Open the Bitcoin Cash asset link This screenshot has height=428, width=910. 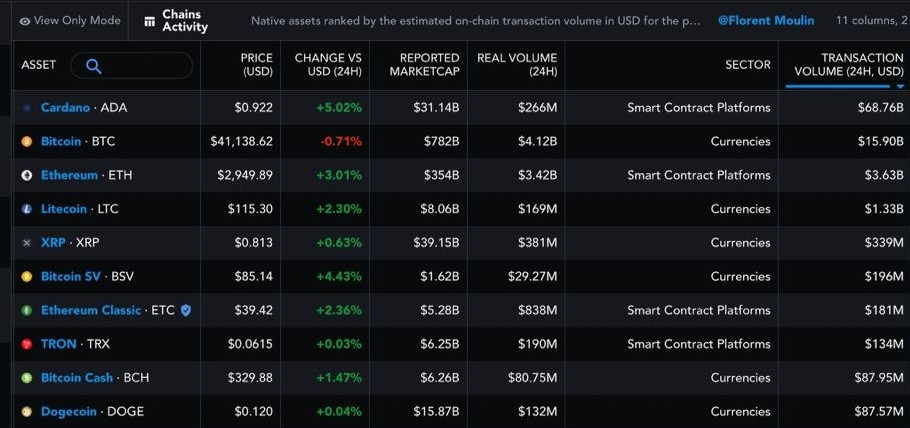[77, 378]
